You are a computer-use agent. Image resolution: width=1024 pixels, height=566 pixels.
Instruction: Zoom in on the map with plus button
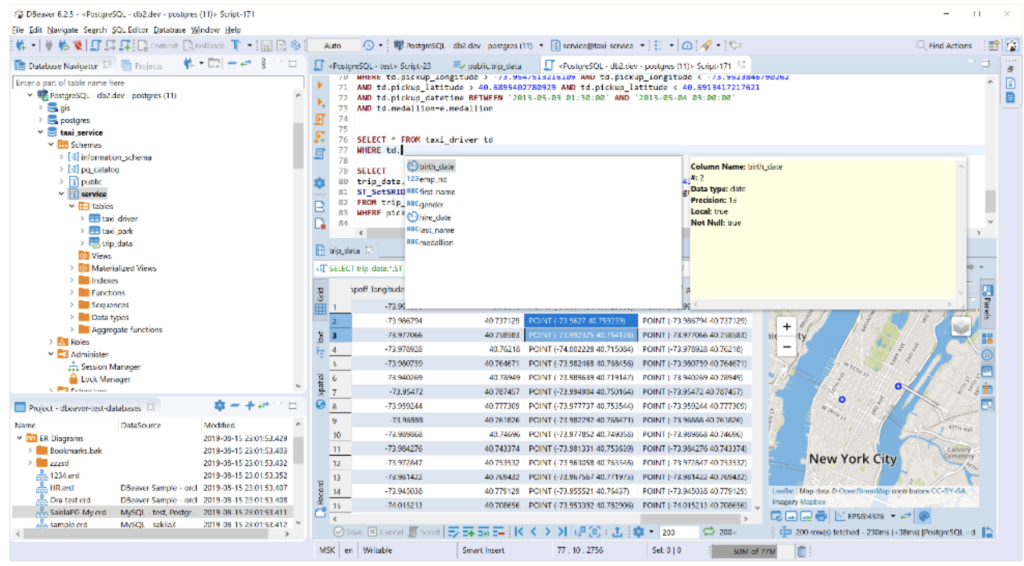[787, 326]
